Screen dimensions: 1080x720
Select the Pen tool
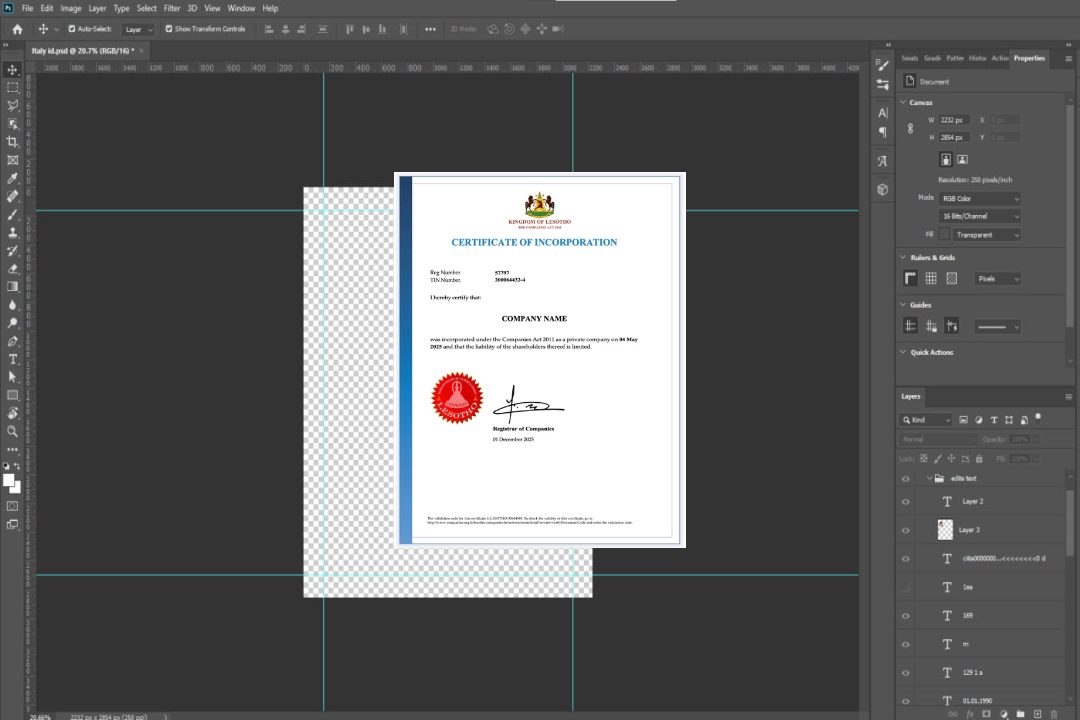tap(12, 341)
